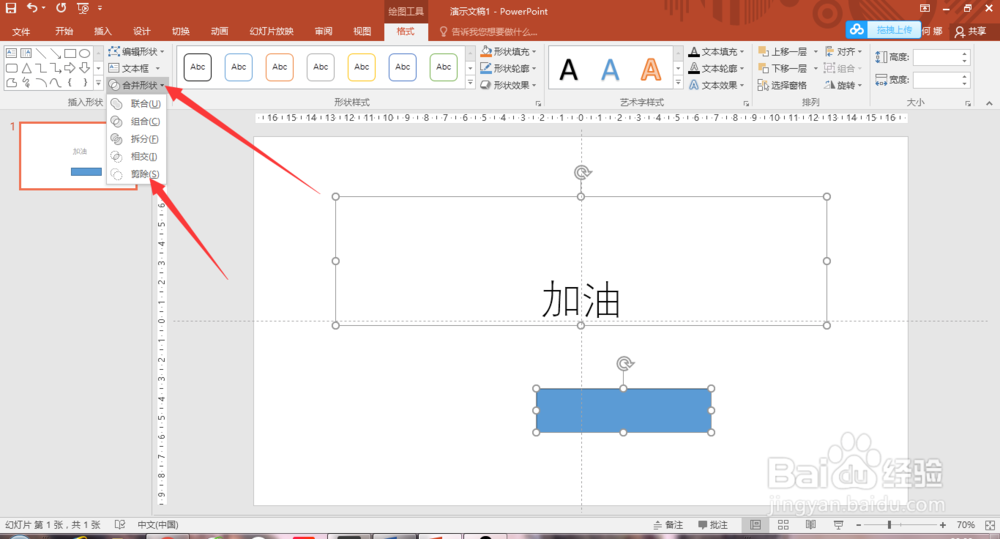Pick the arrow line shape
This screenshot has height=539, width=1000.
point(55,54)
